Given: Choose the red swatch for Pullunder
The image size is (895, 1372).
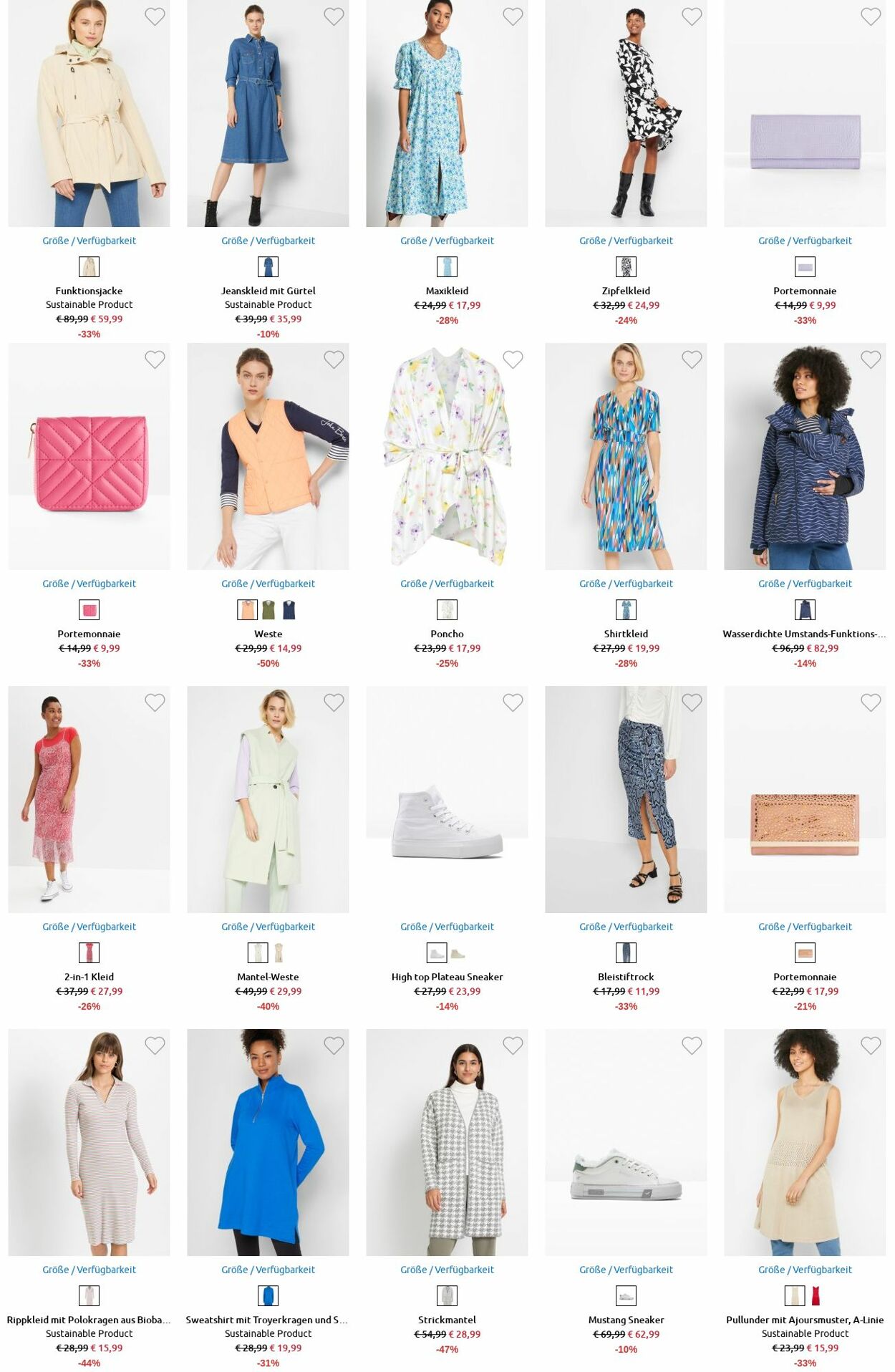Looking at the screenshot, I should click(x=816, y=1296).
